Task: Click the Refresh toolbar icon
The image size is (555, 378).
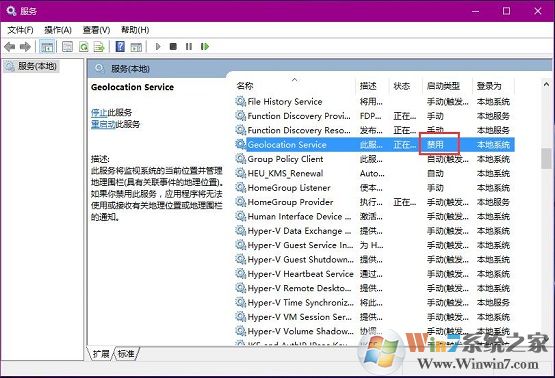Action: (x=84, y=47)
